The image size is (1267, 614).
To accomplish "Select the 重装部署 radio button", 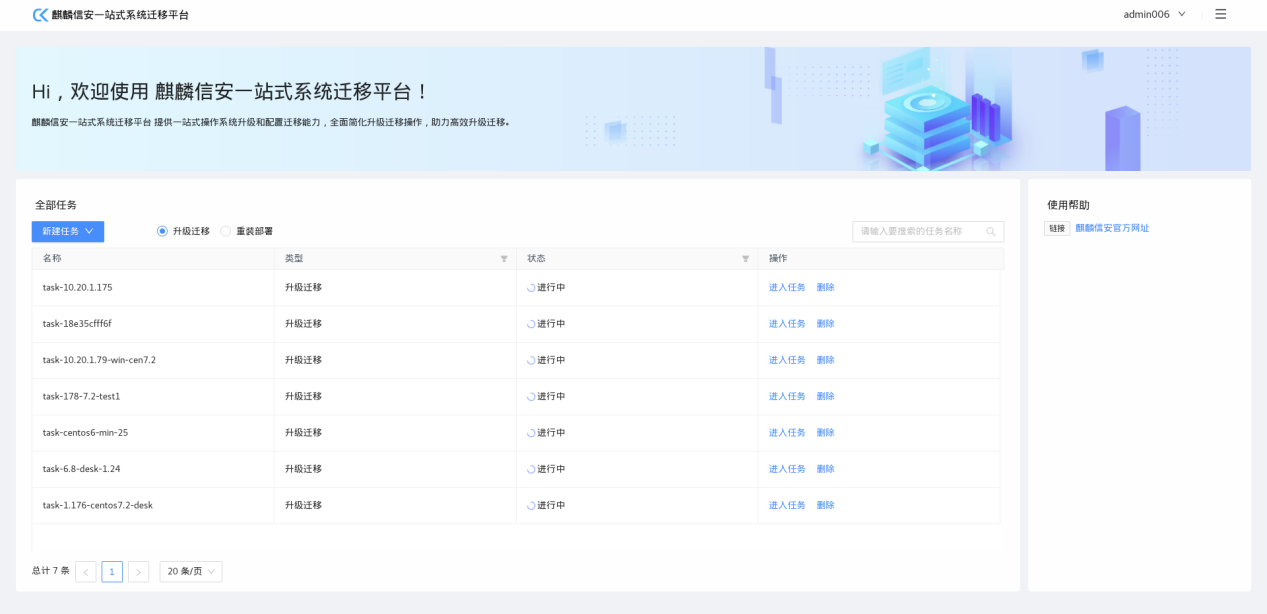I will coord(226,231).
